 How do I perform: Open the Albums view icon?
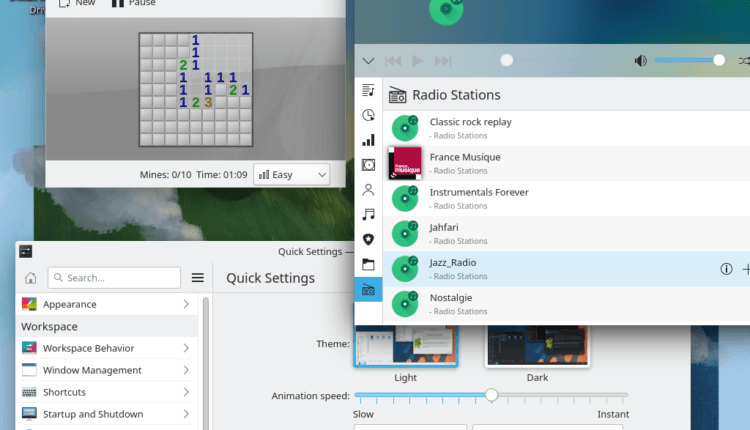368,165
